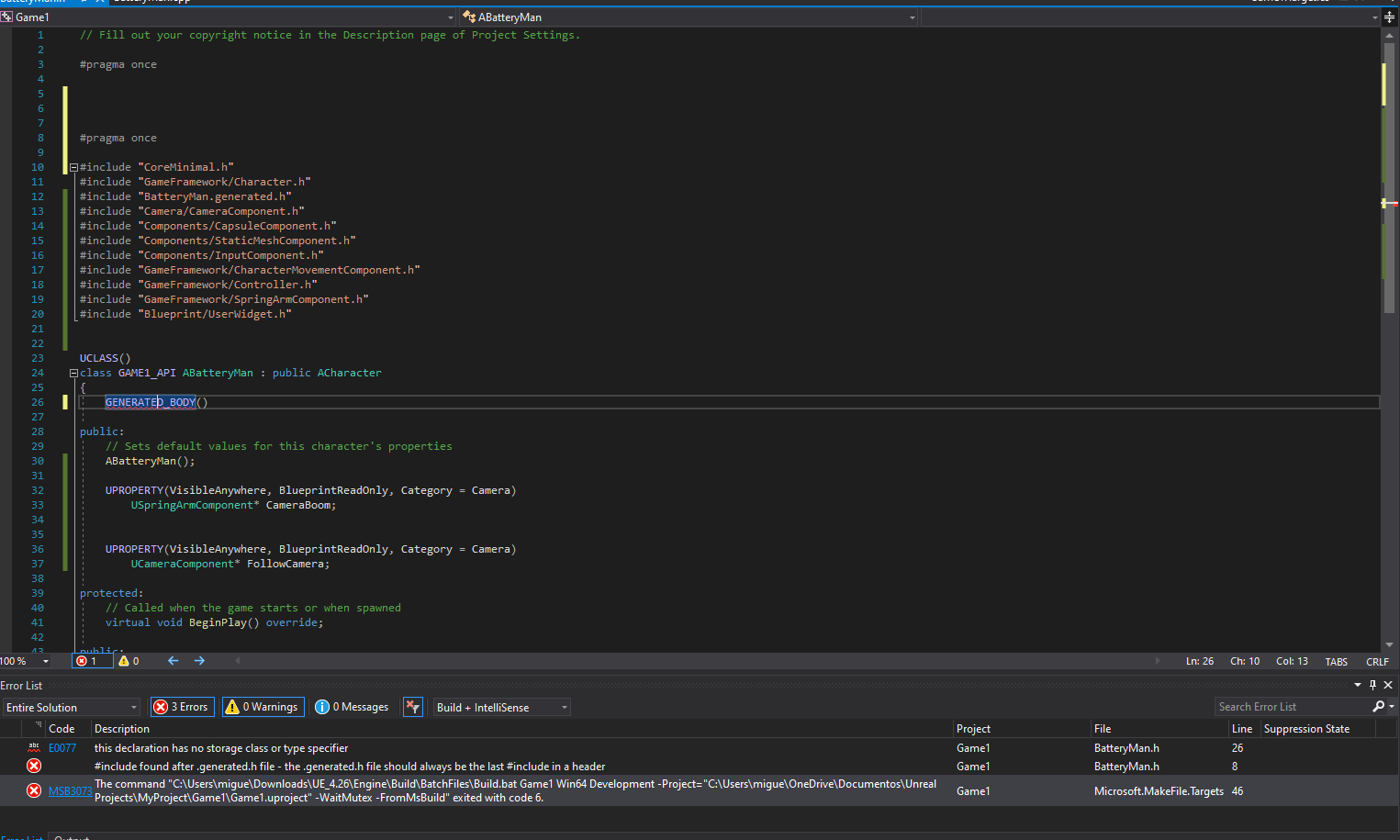Collapse the ABatteryMan class code block

pos(73,373)
